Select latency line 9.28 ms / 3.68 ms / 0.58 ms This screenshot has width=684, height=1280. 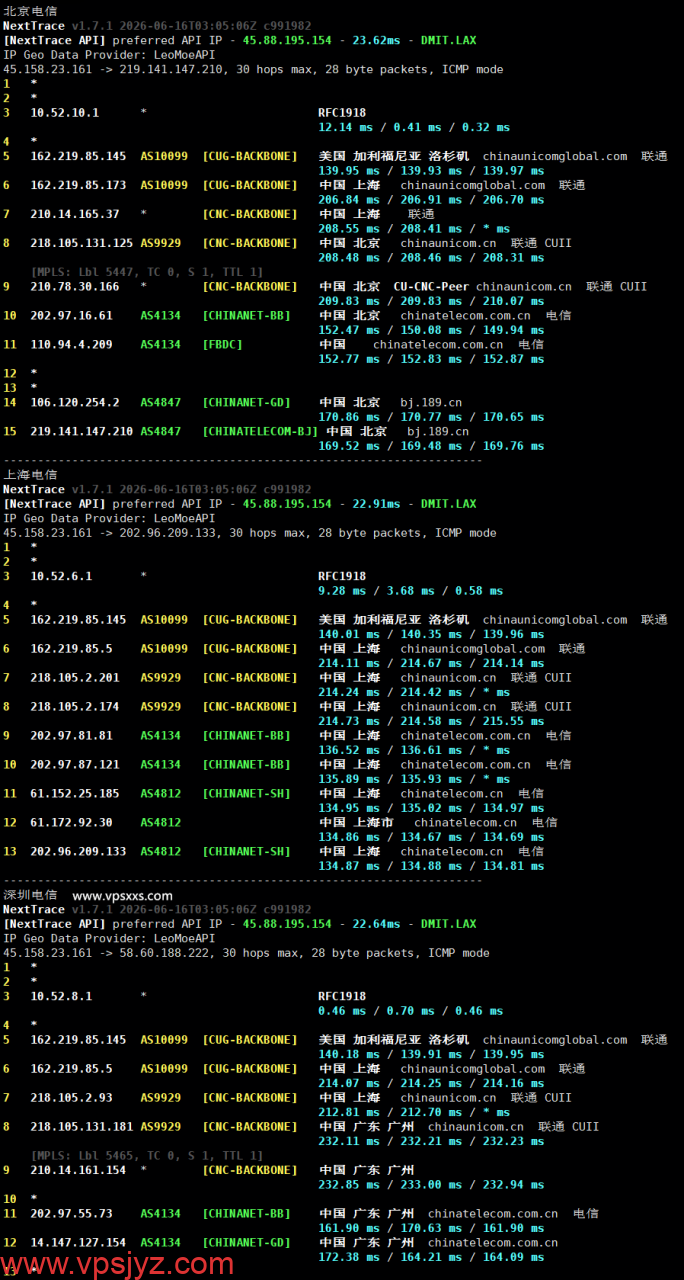pyautogui.click(x=411, y=591)
